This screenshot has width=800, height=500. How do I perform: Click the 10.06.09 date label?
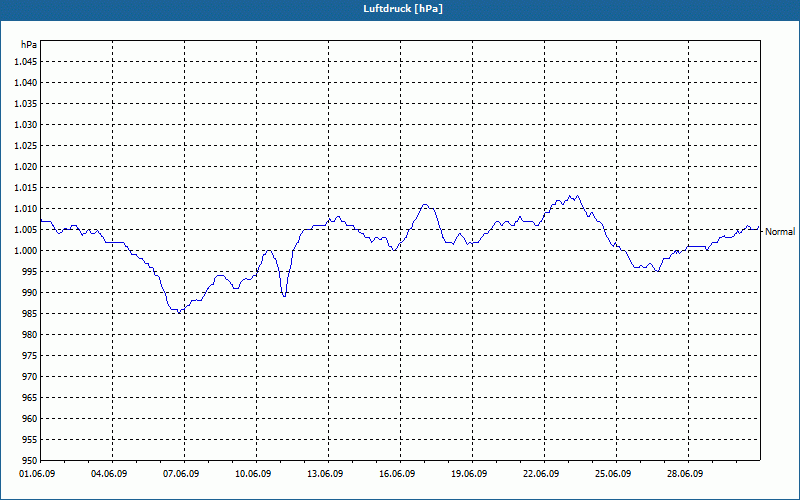253,474
